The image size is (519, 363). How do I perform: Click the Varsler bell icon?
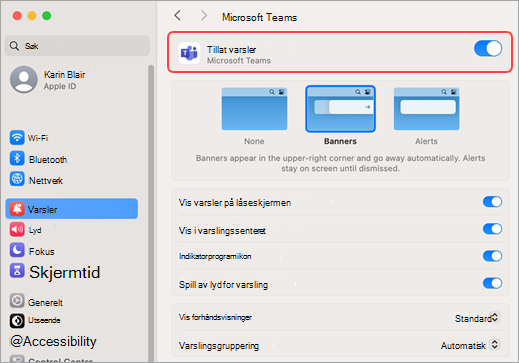coord(17,209)
